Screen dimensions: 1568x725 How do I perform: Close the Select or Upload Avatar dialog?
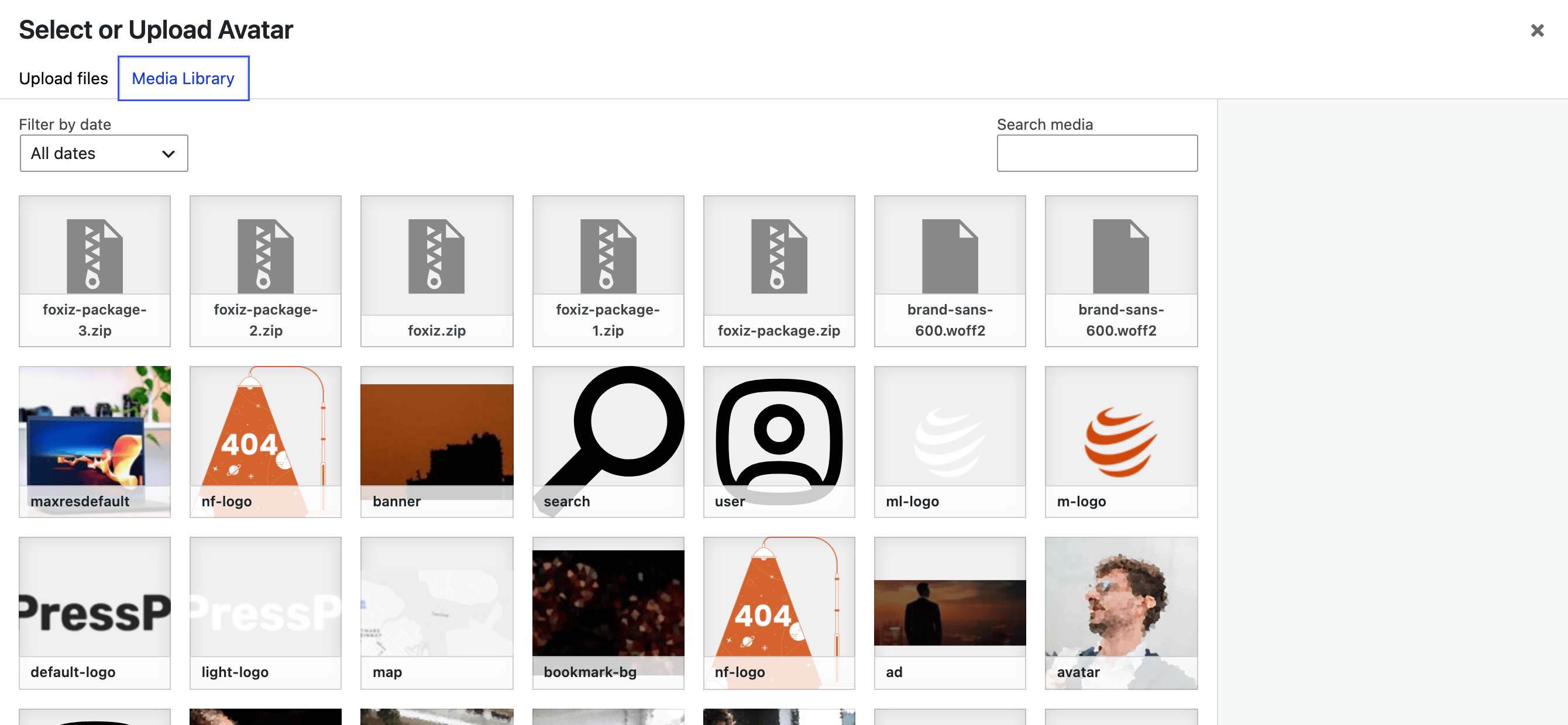tap(1537, 30)
